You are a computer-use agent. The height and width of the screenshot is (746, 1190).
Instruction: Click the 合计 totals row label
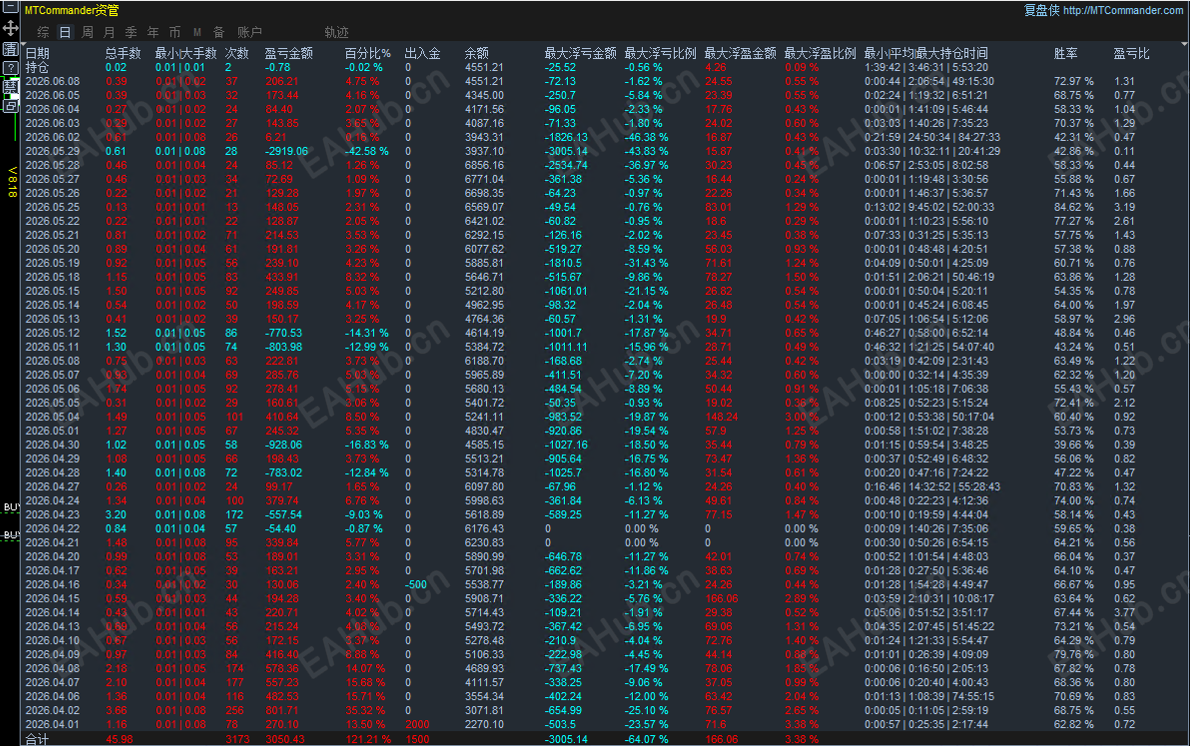(x=36, y=739)
